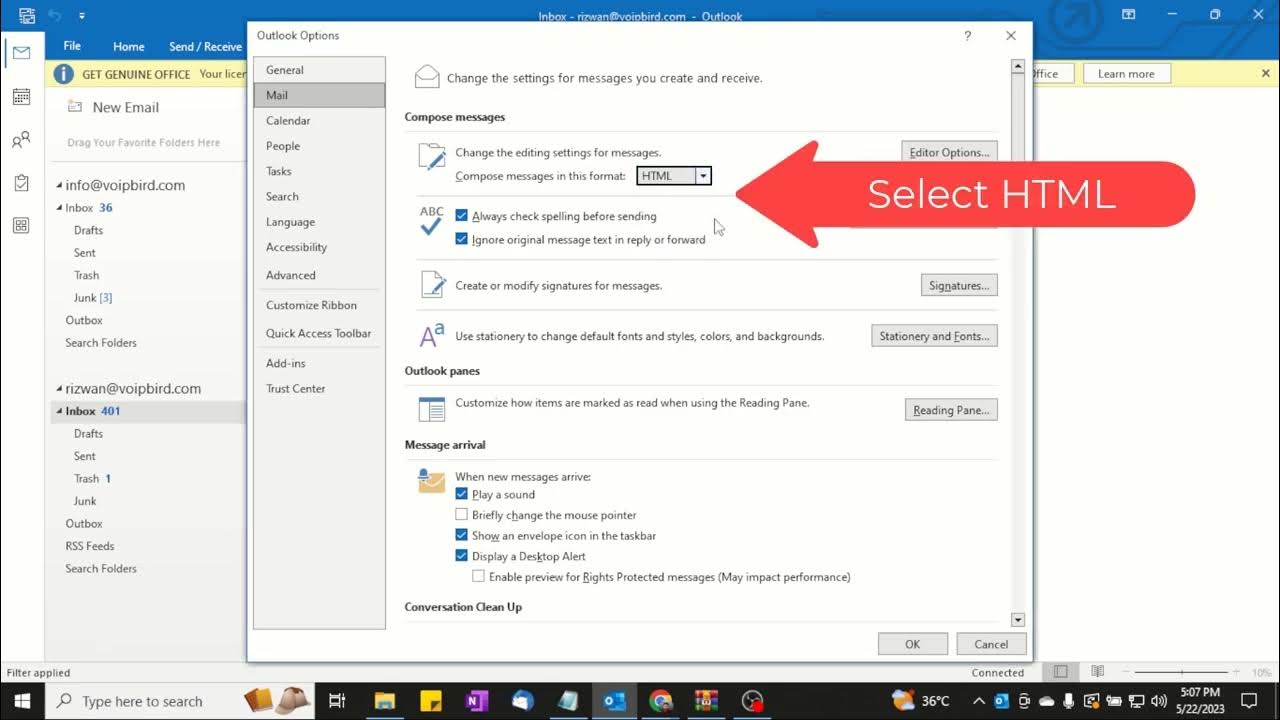Select Quick Access Toolbar category
Viewport: 1280px width, 720px height.
pyautogui.click(x=319, y=333)
